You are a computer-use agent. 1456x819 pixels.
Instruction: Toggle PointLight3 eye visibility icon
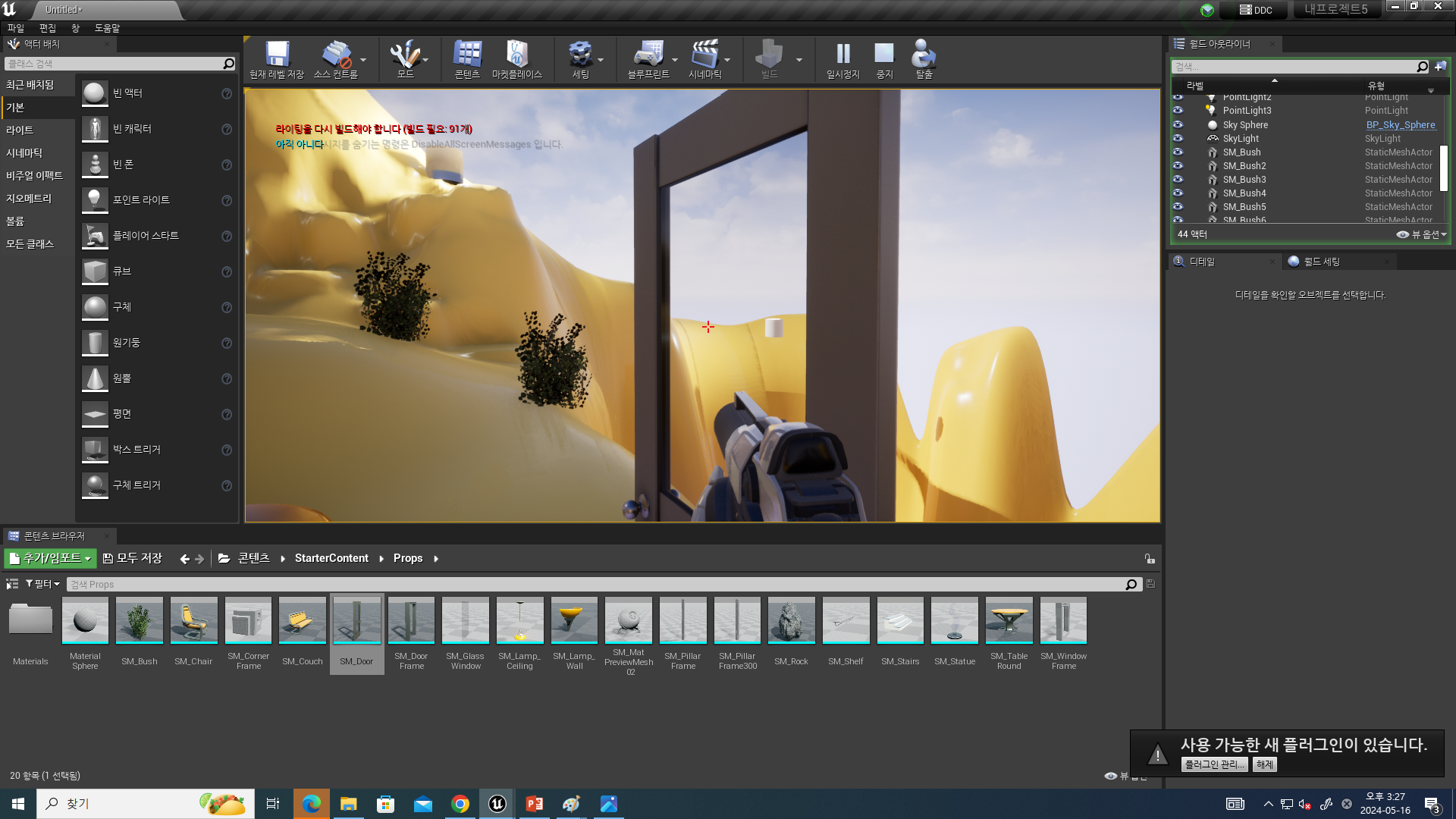1178,111
